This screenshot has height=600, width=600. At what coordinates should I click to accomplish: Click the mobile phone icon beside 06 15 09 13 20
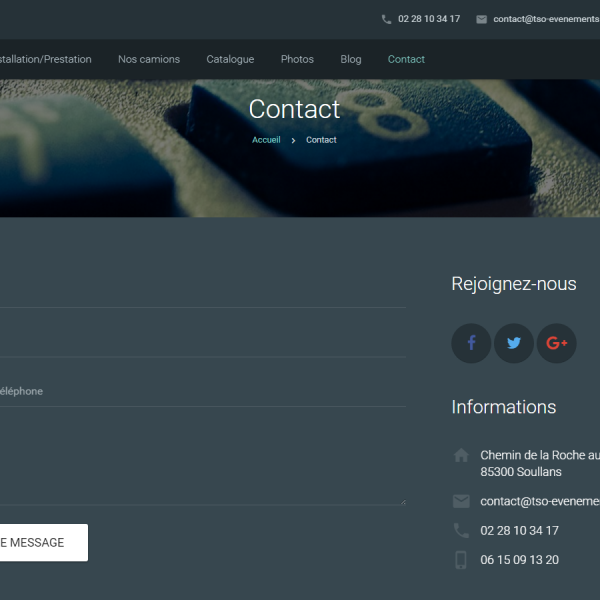(x=461, y=560)
